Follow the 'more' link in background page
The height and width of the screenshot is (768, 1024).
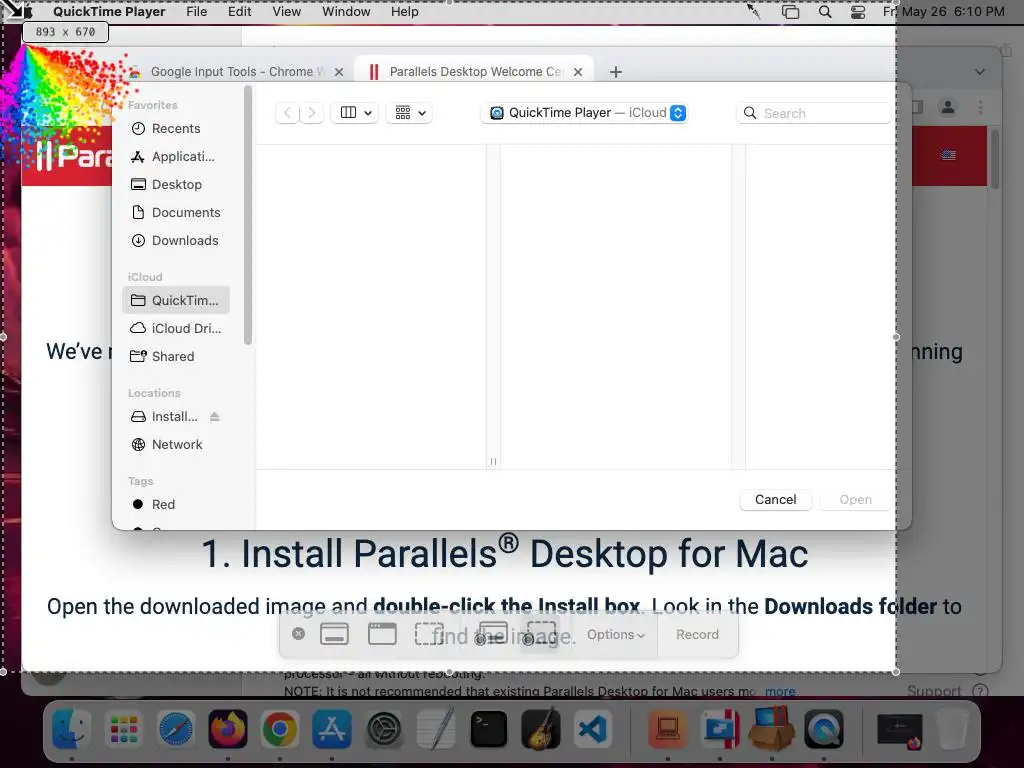pos(780,691)
